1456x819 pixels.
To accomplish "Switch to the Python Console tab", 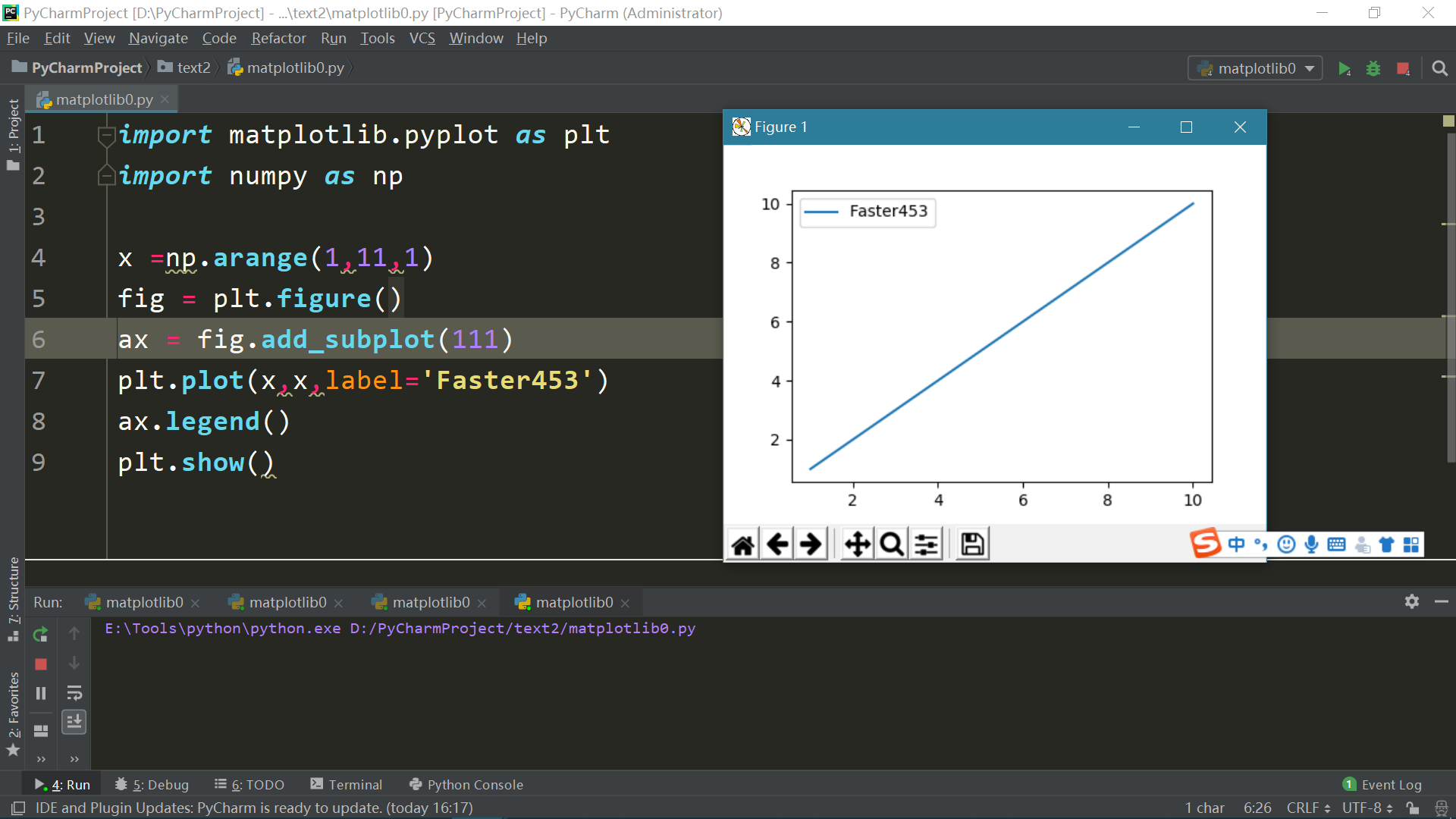I will 466,785.
